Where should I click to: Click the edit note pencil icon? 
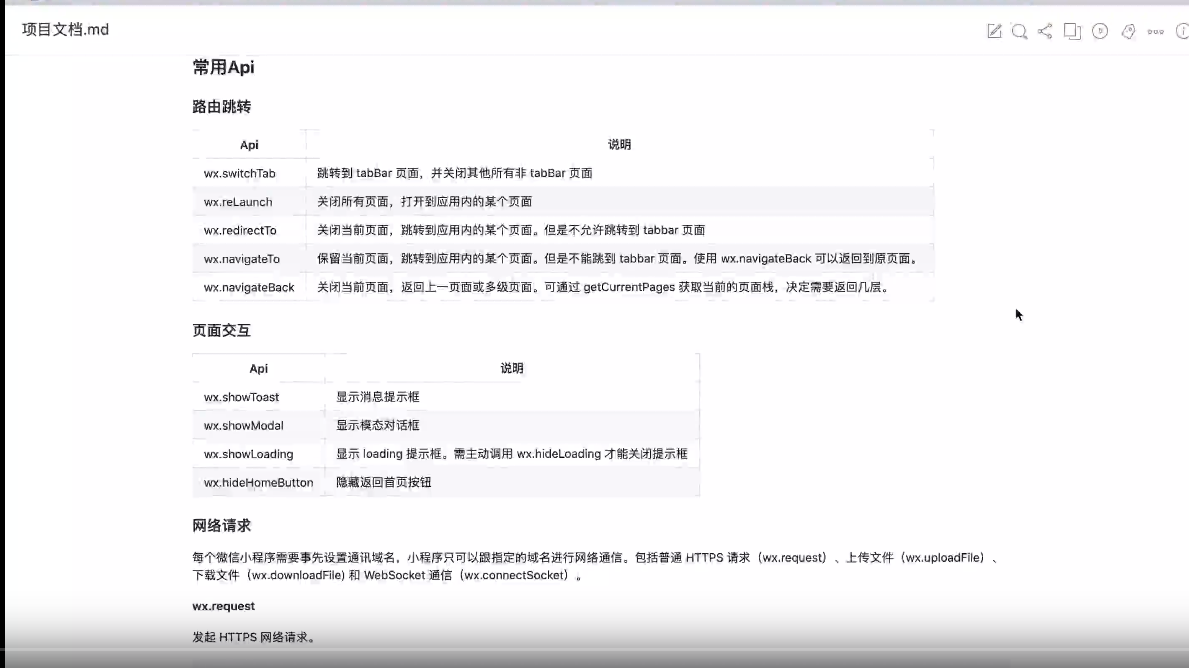click(x=994, y=31)
